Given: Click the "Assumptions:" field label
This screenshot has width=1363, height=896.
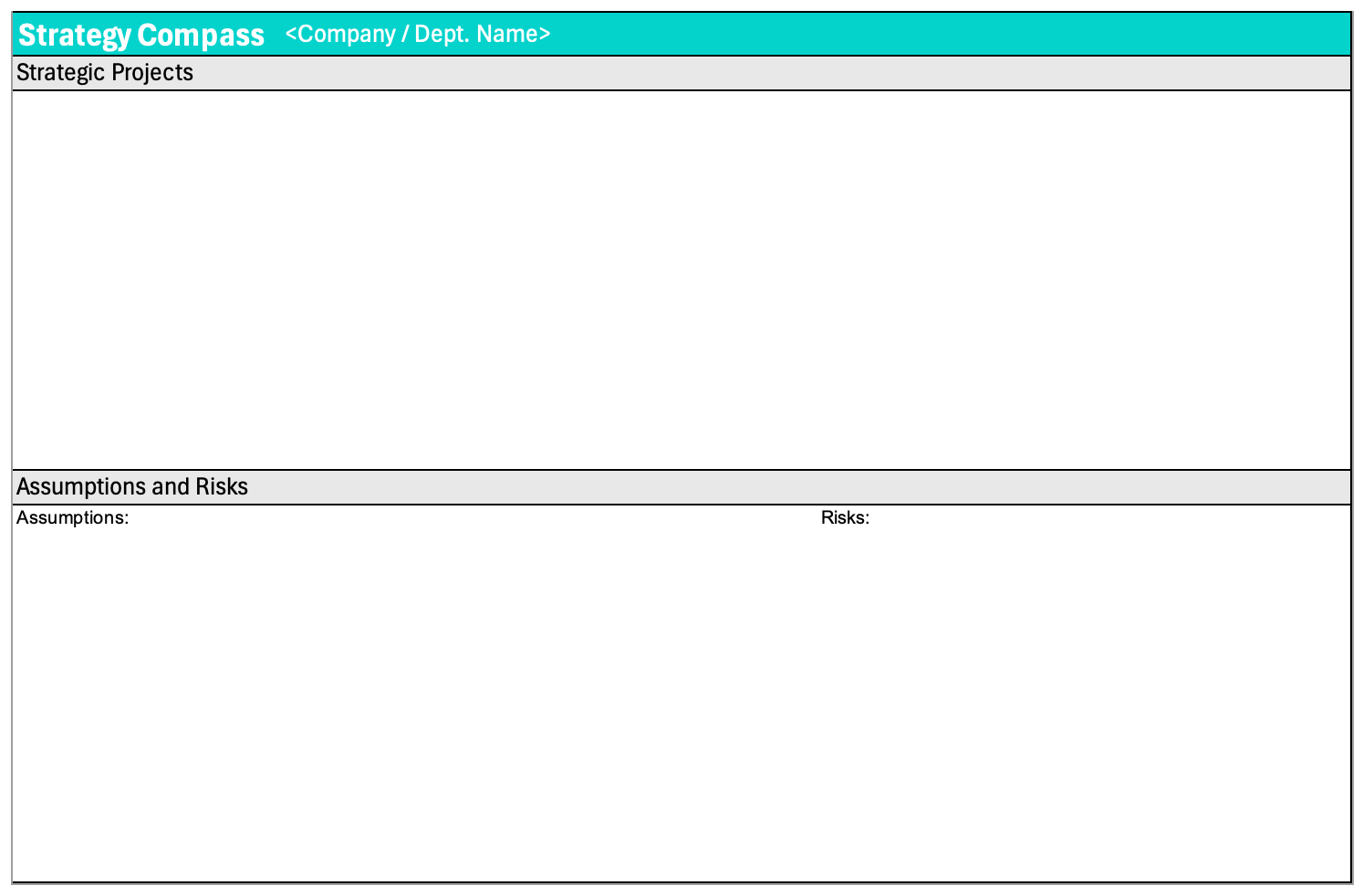Looking at the screenshot, I should (73, 518).
